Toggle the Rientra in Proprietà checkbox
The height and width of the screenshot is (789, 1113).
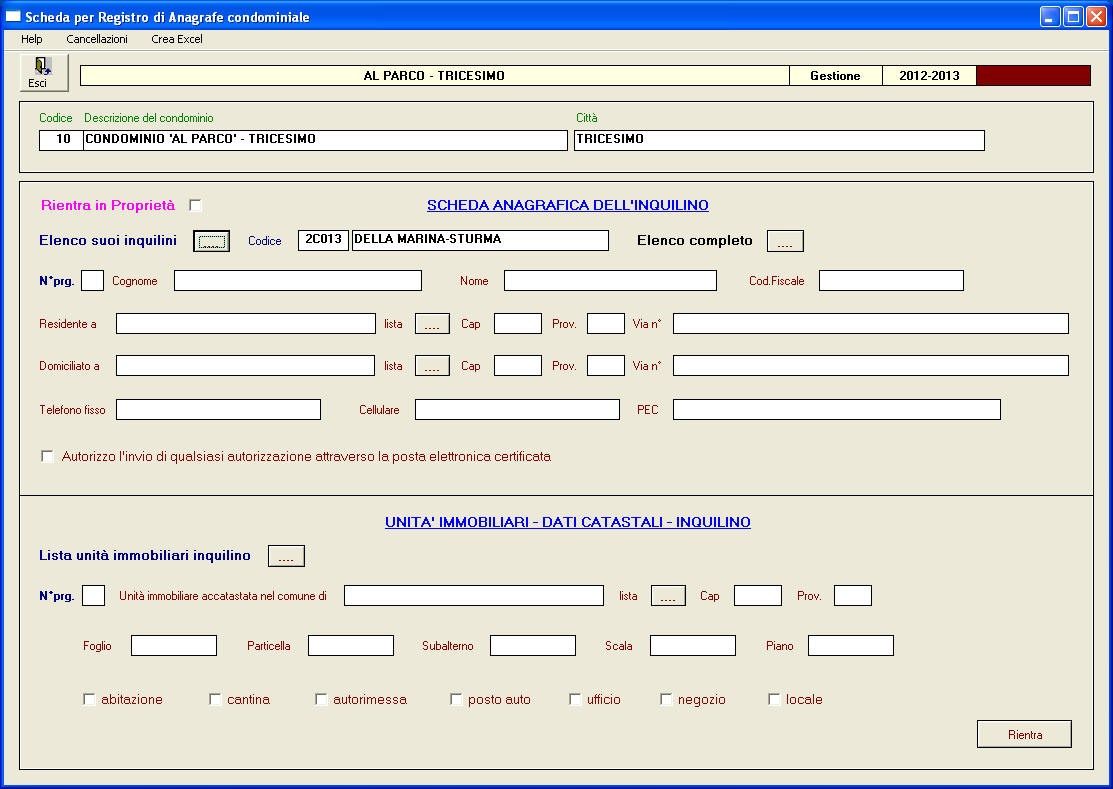click(195, 205)
